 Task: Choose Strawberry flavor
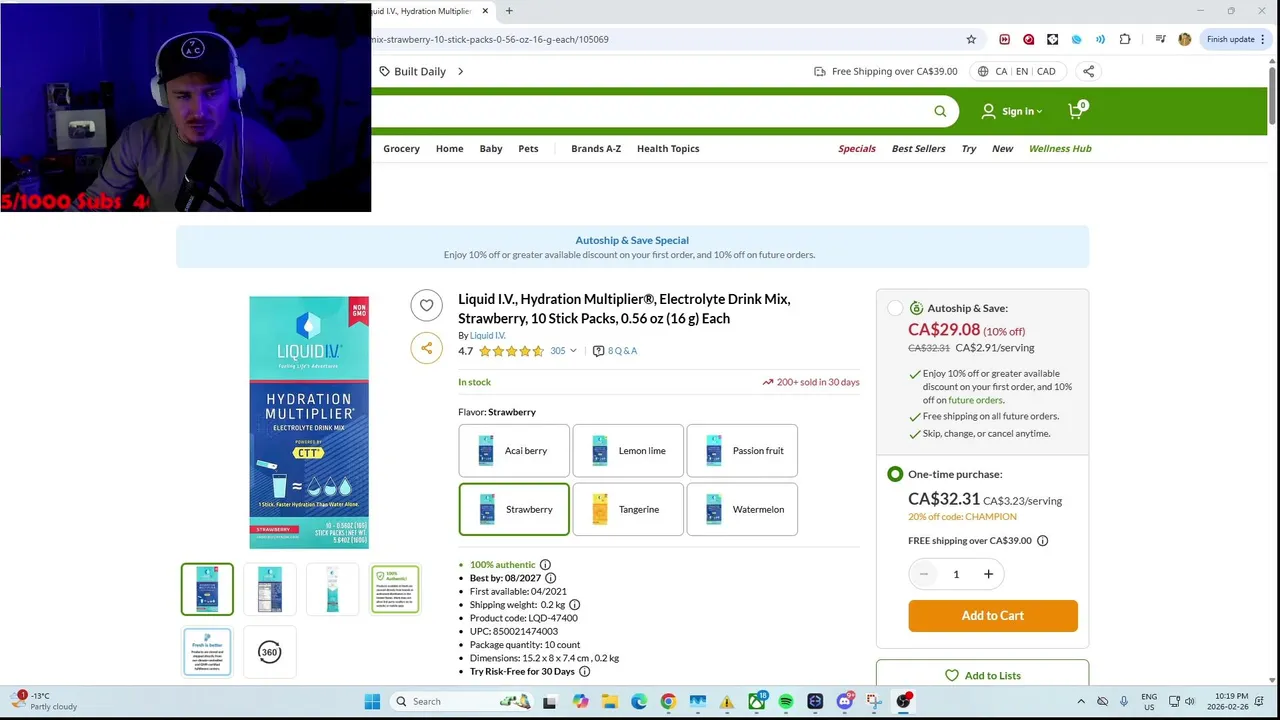(514, 510)
